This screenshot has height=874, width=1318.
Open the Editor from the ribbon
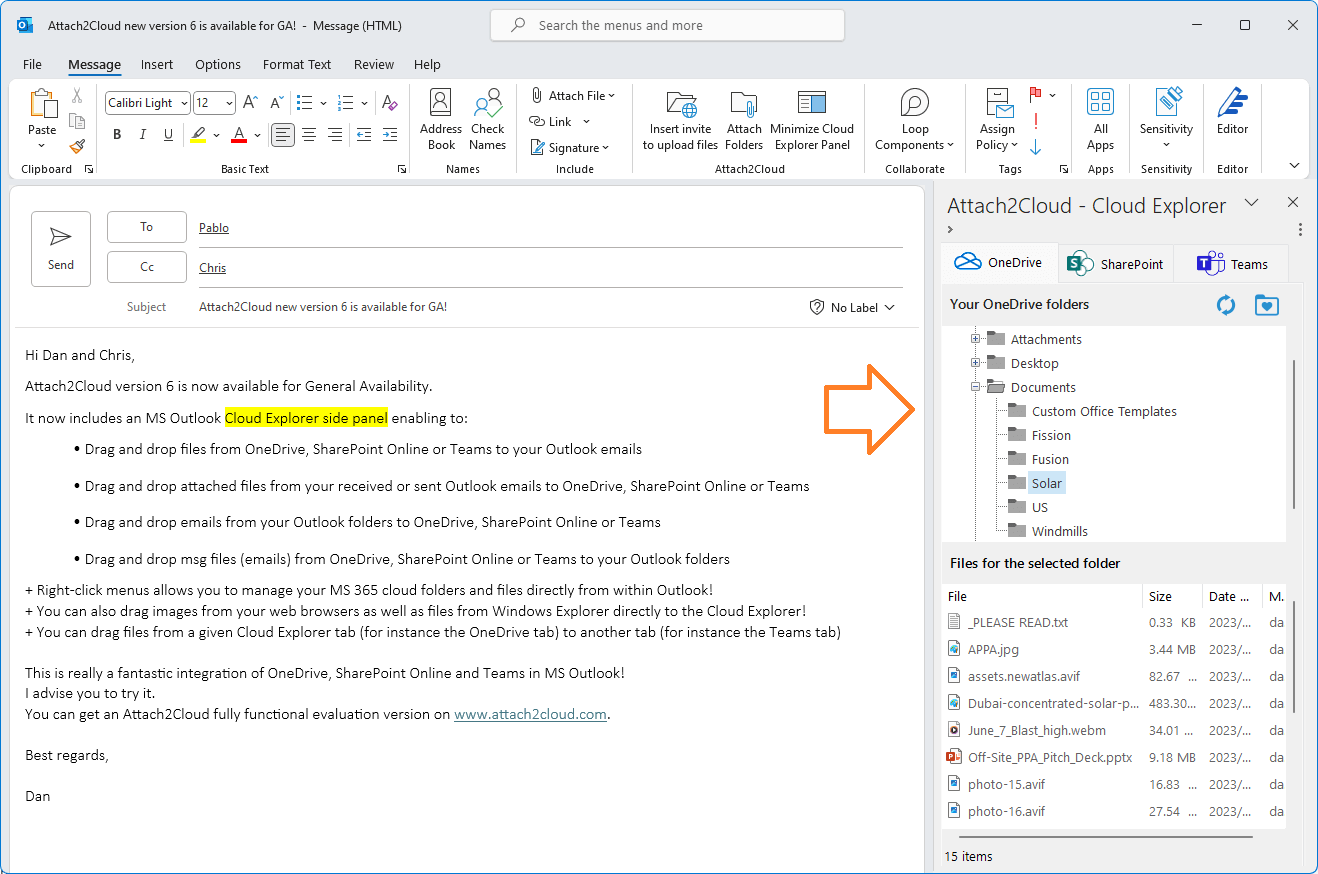(x=1232, y=118)
